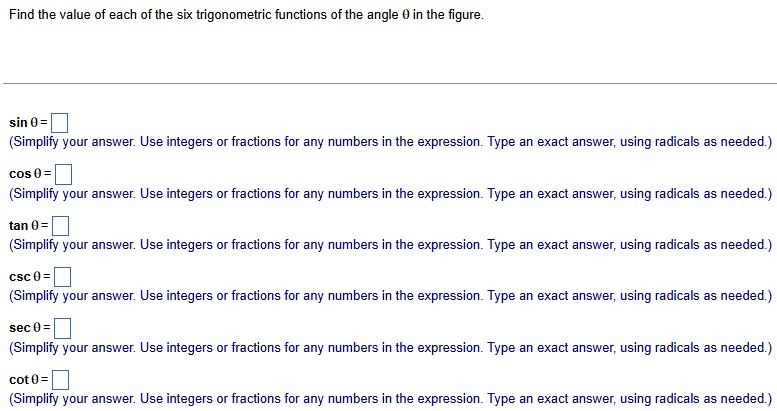Click the cot θ answer box
The height and width of the screenshot is (411, 777).
[x=60, y=380]
